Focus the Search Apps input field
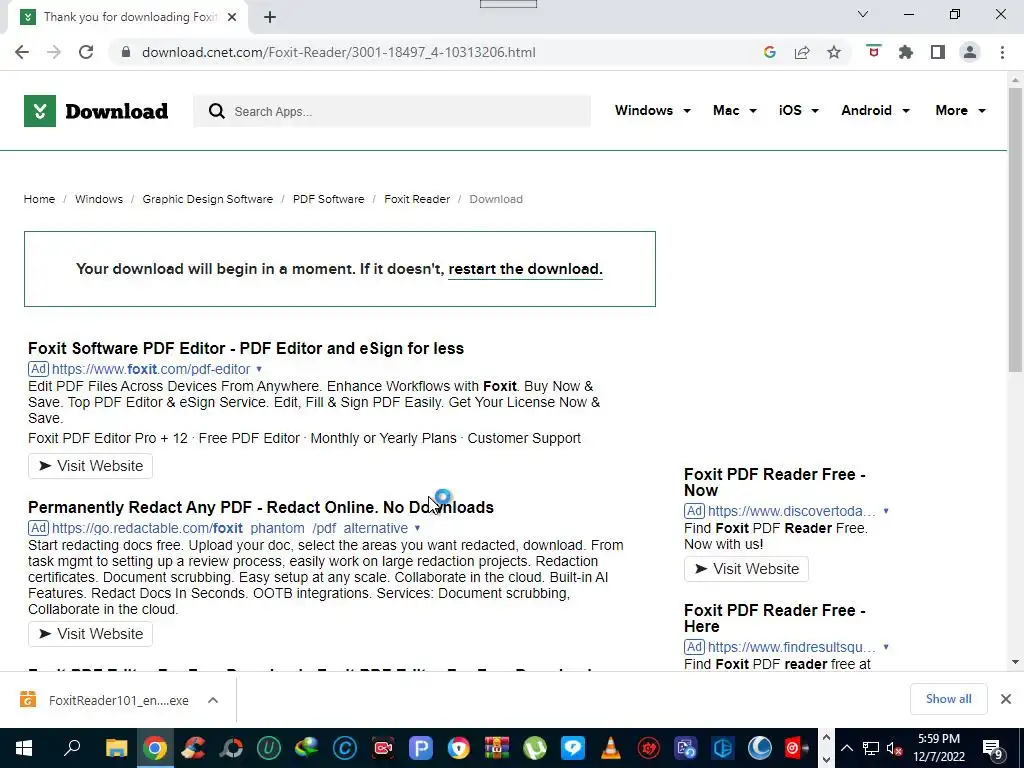Image resolution: width=1024 pixels, height=768 pixels. coord(392,111)
